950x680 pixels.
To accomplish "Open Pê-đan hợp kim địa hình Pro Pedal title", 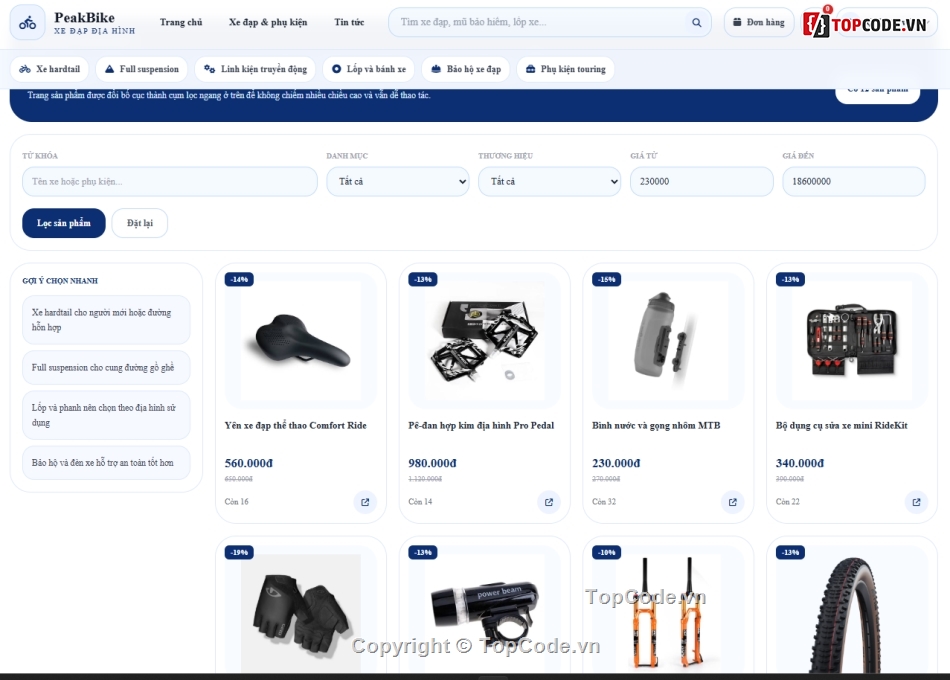I will [x=481, y=425].
